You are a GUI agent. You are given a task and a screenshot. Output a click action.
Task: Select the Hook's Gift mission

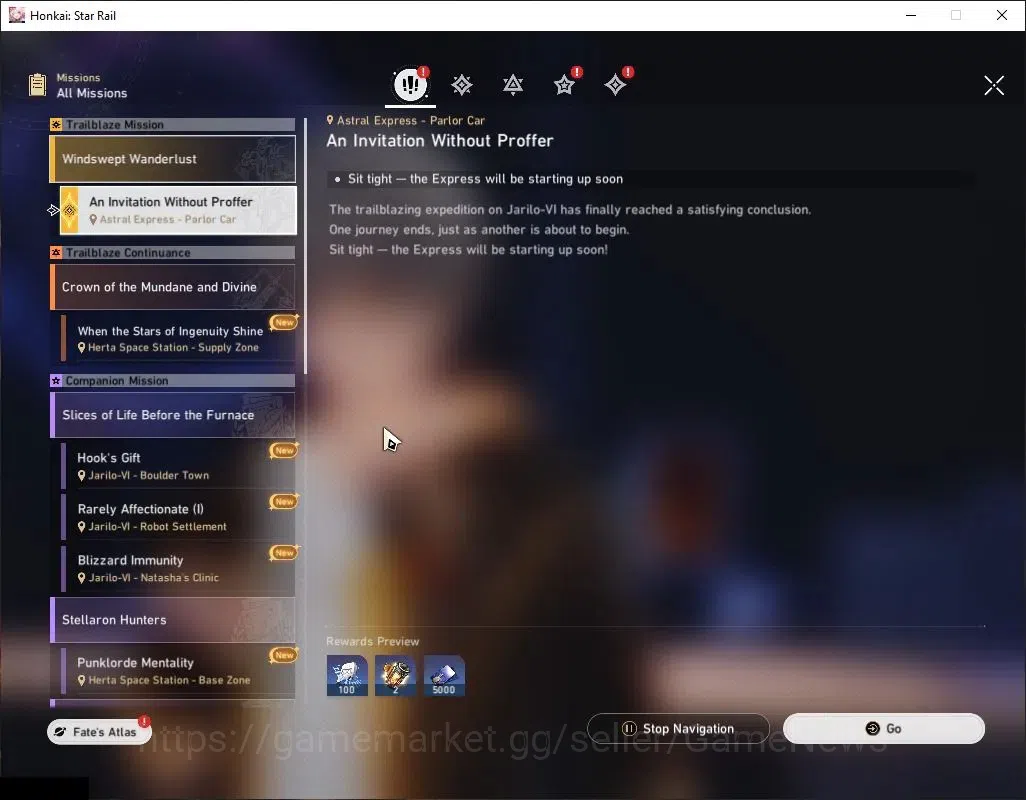[178, 466]
